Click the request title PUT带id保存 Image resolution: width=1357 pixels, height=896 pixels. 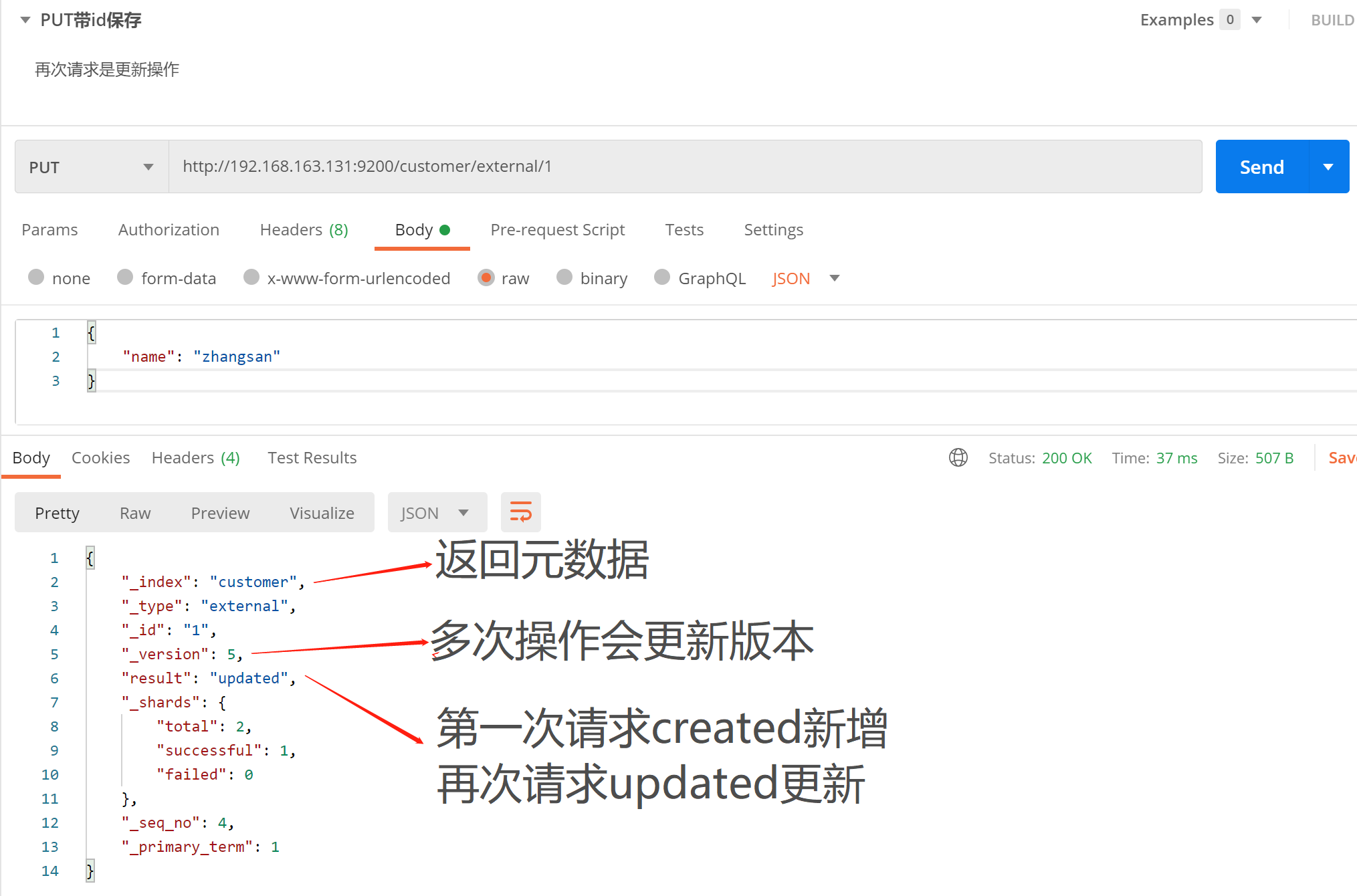coord(91,20)
